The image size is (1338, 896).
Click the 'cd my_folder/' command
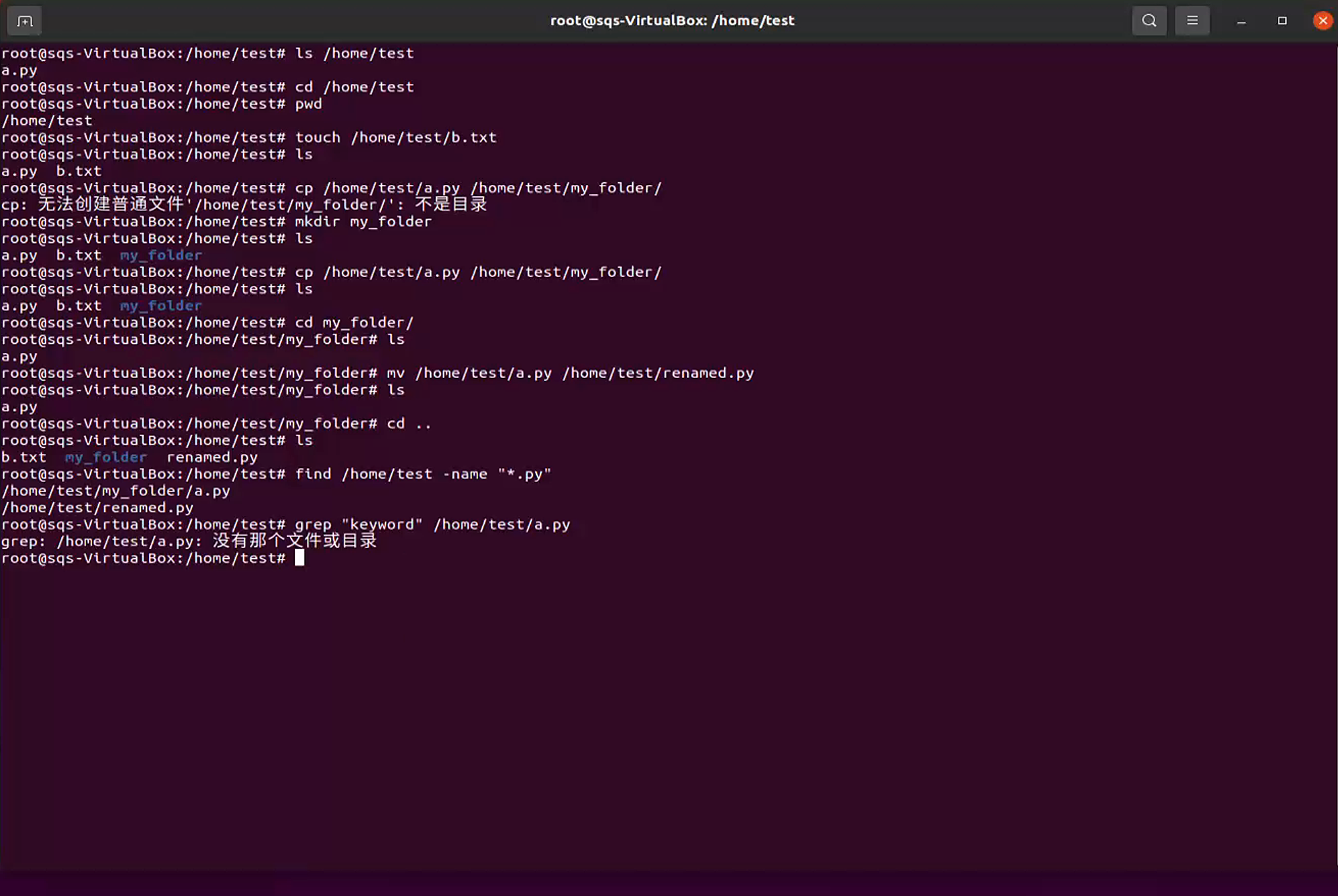point(355,322)
